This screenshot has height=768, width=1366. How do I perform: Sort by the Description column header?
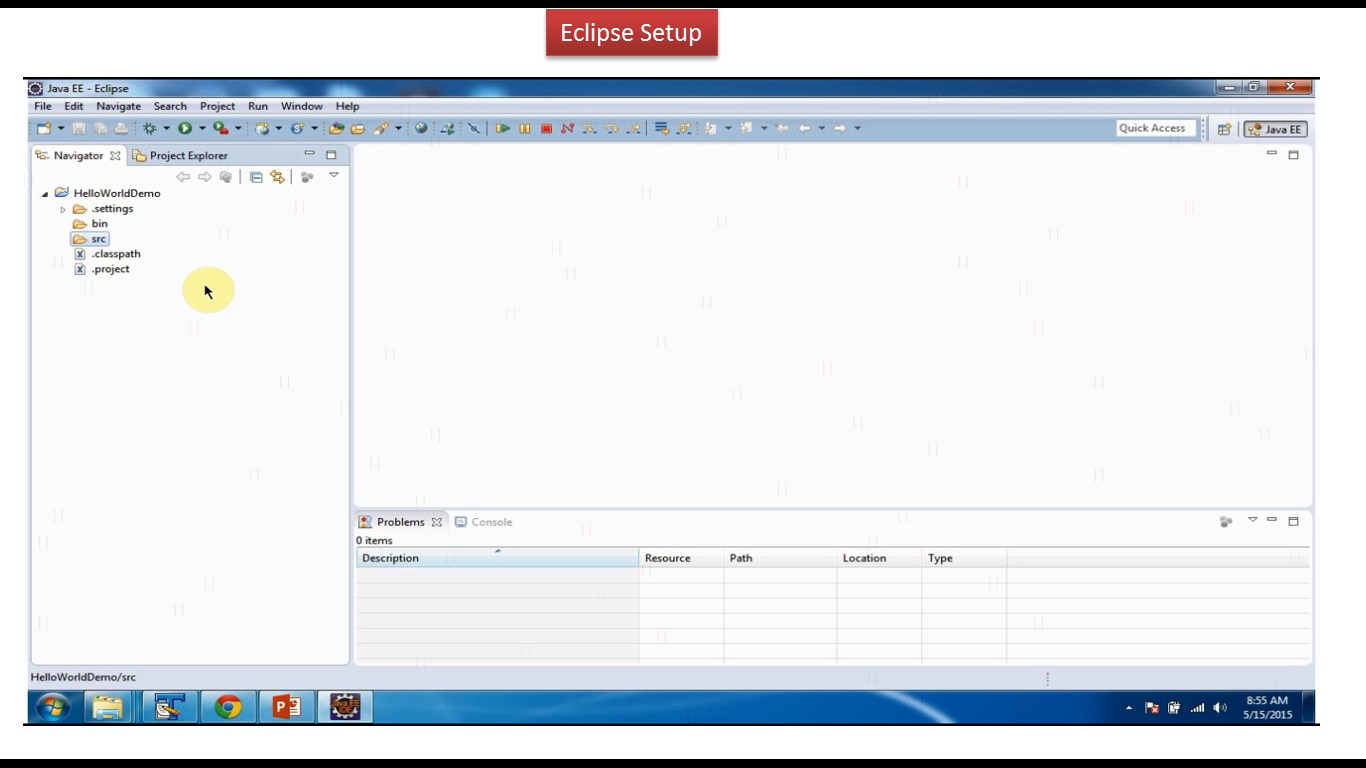[x=498, y=558]
